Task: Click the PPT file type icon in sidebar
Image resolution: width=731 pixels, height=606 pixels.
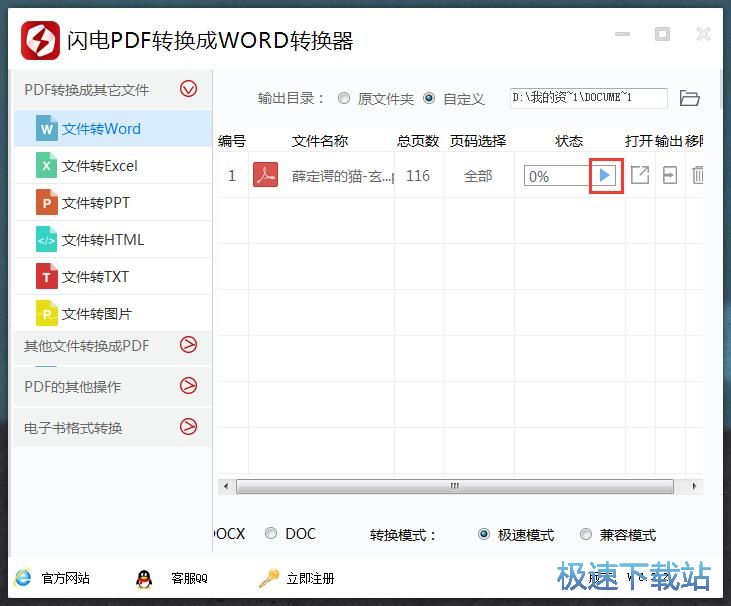Action: click(47, 202)
